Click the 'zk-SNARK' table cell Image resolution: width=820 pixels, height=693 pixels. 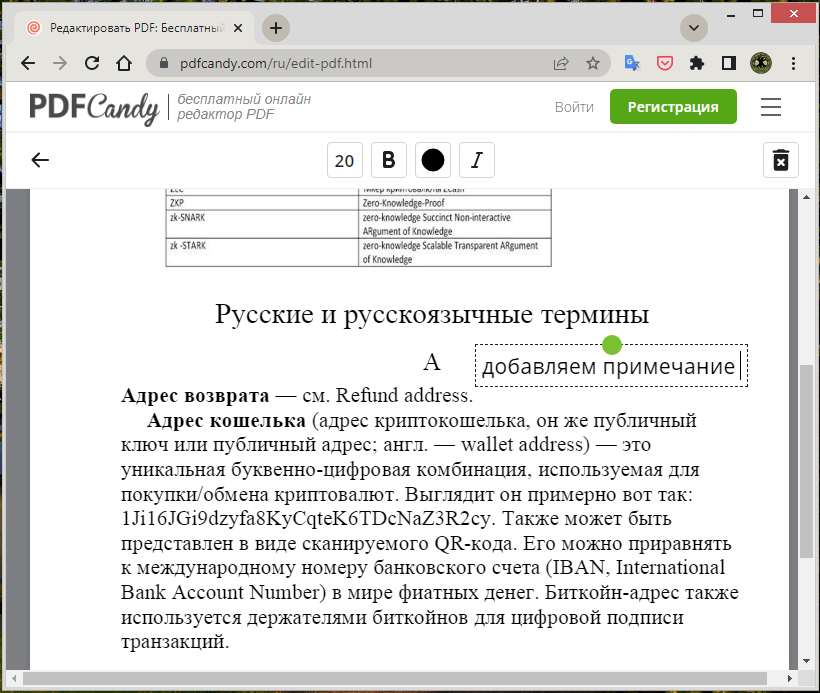(x=262, y=224)
